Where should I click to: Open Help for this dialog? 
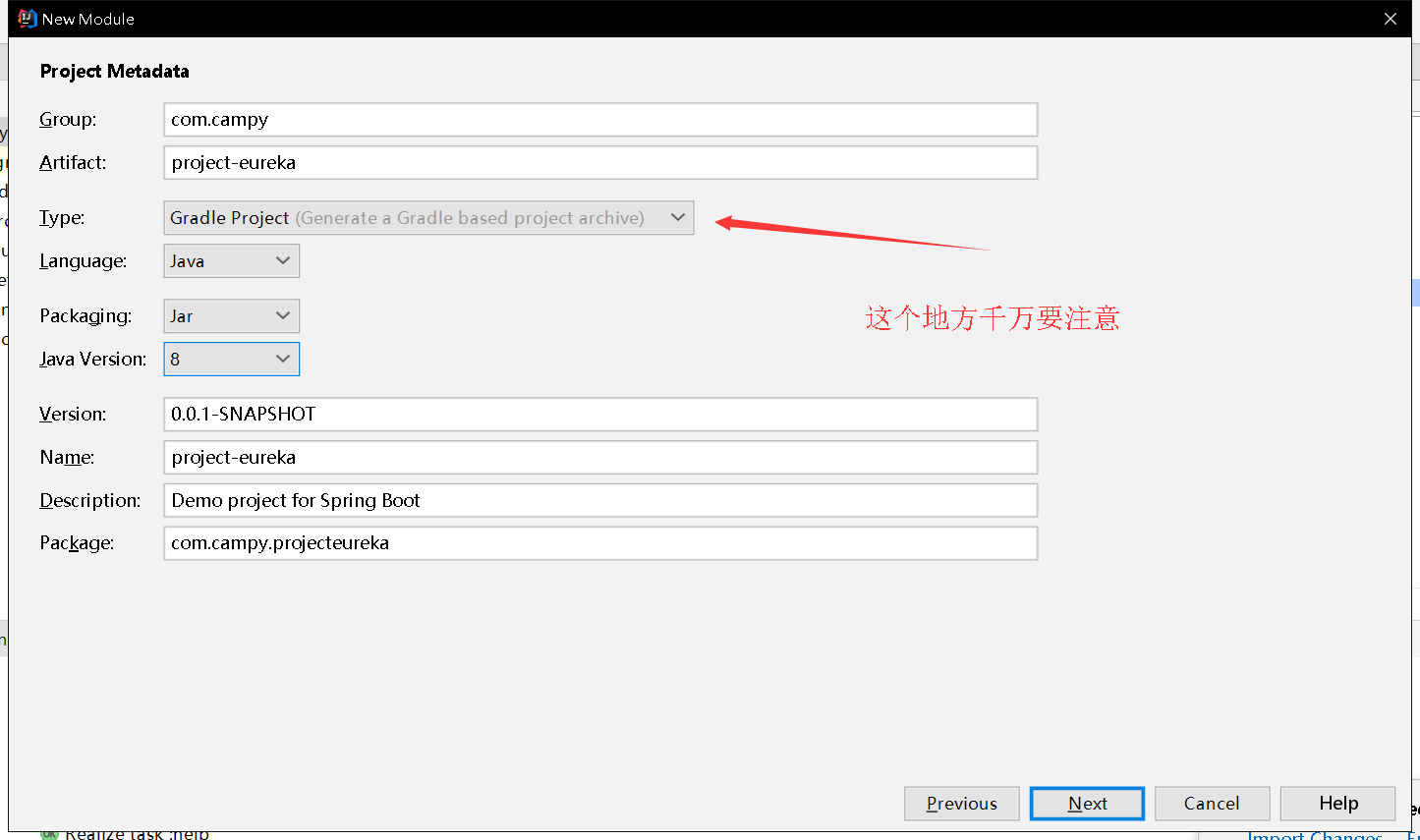1337,803
